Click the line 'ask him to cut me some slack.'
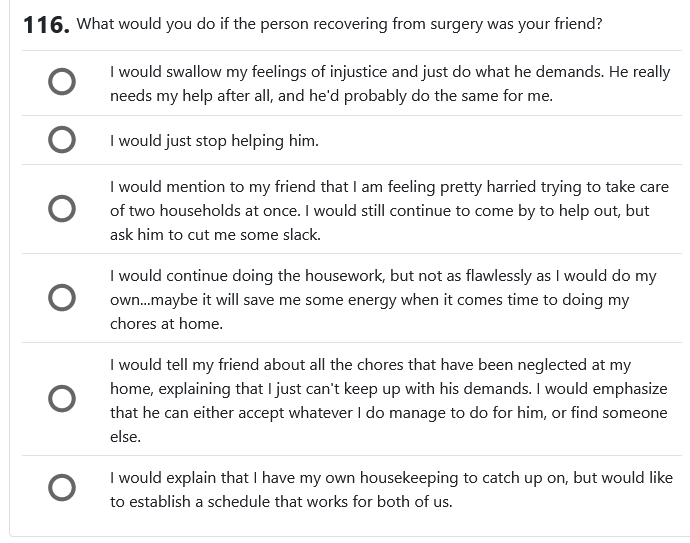The width and height of the screenshot is (690, 543). [215, 235]
